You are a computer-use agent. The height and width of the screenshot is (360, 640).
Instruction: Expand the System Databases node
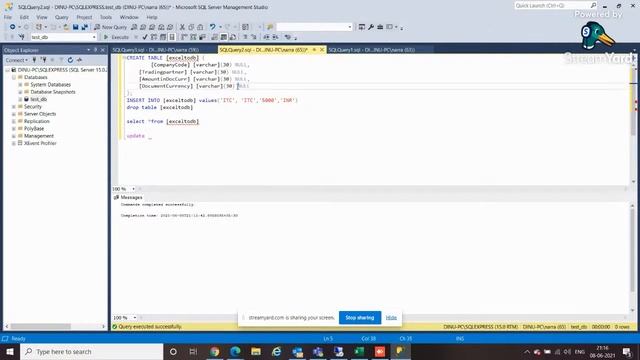click(x=20, y=84)
